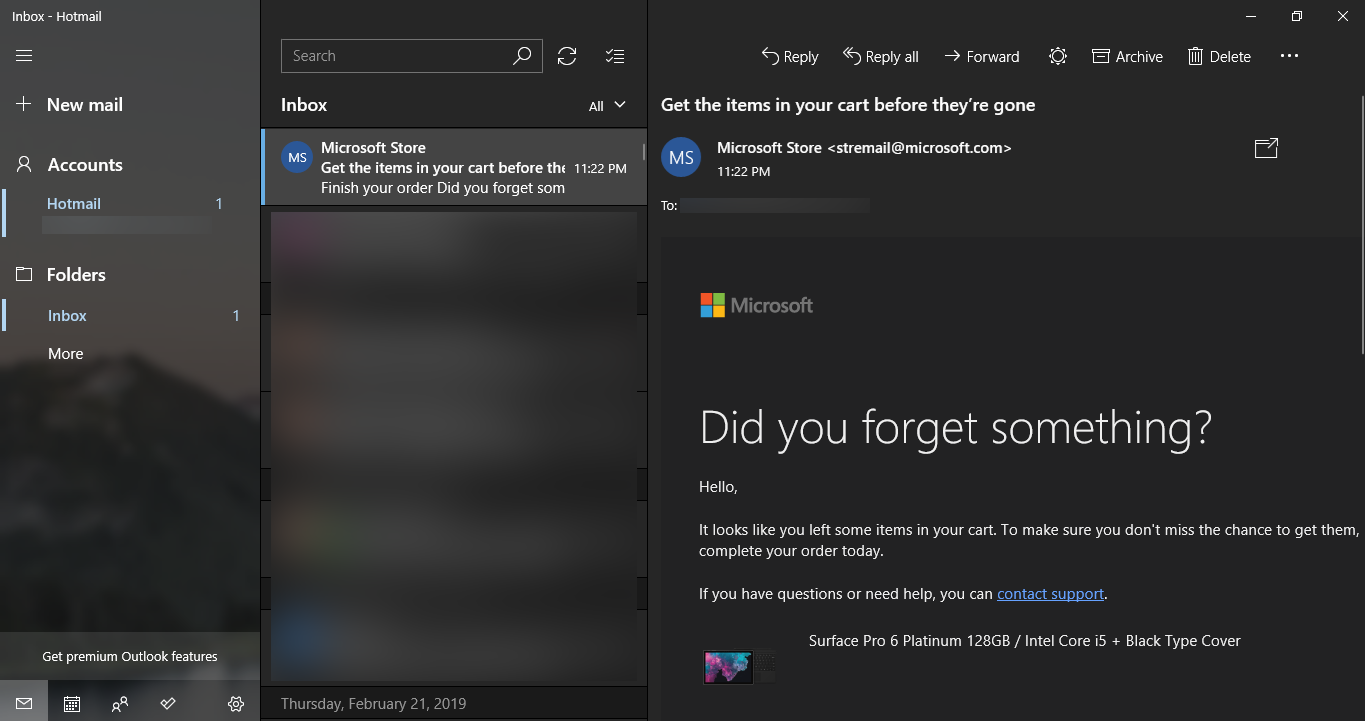Show More folders

[x=66, y=354]
